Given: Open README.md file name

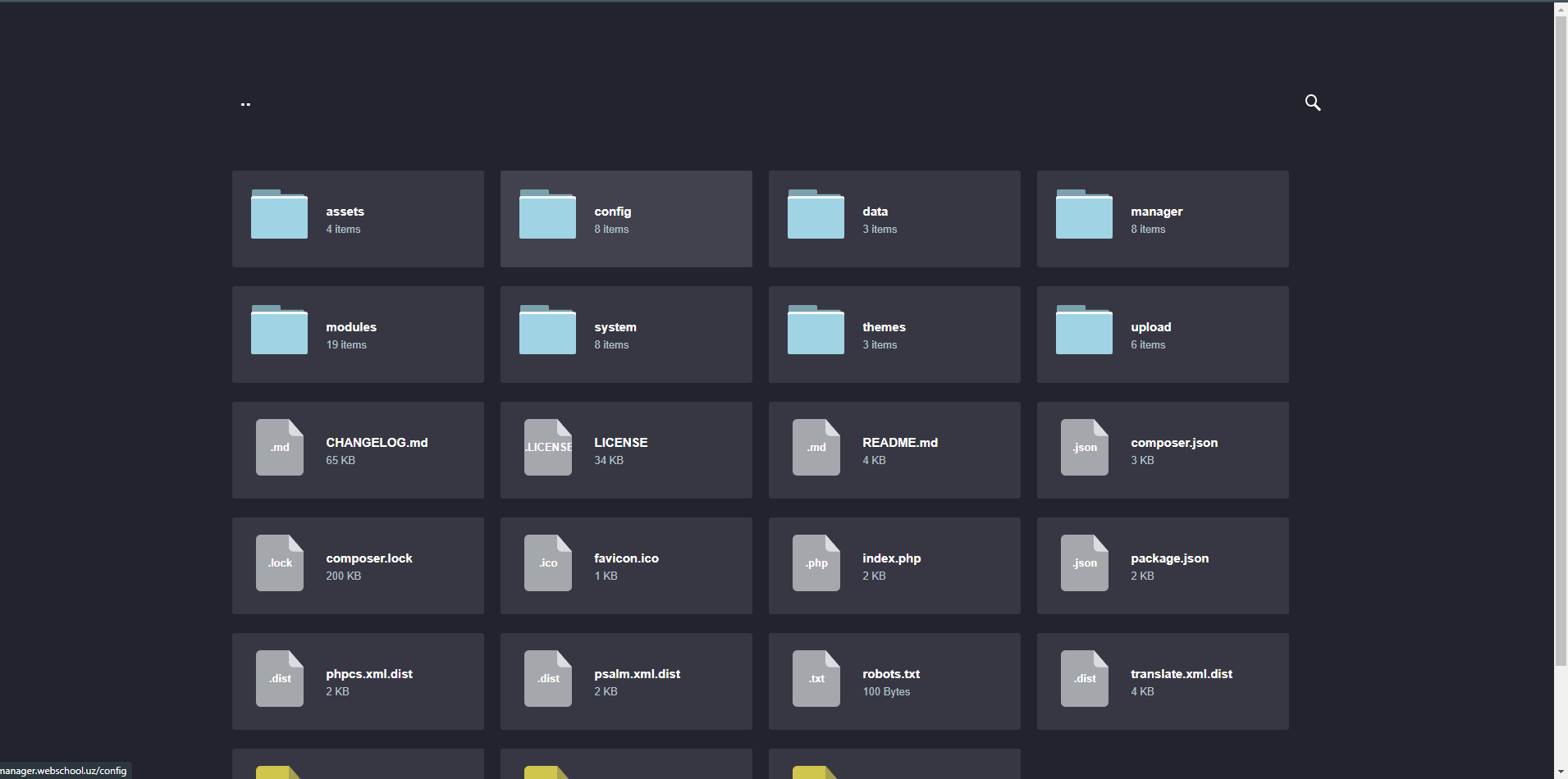Looking at the screenshot, I should 899,443.
